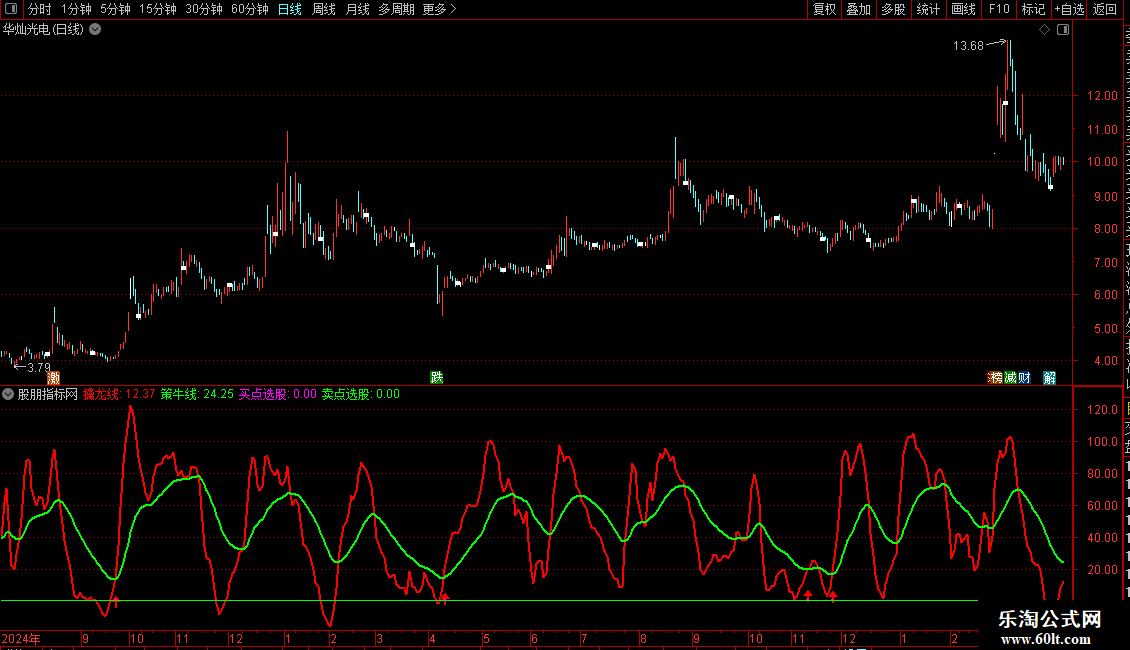Select the 15分钟 period tab

157,9
